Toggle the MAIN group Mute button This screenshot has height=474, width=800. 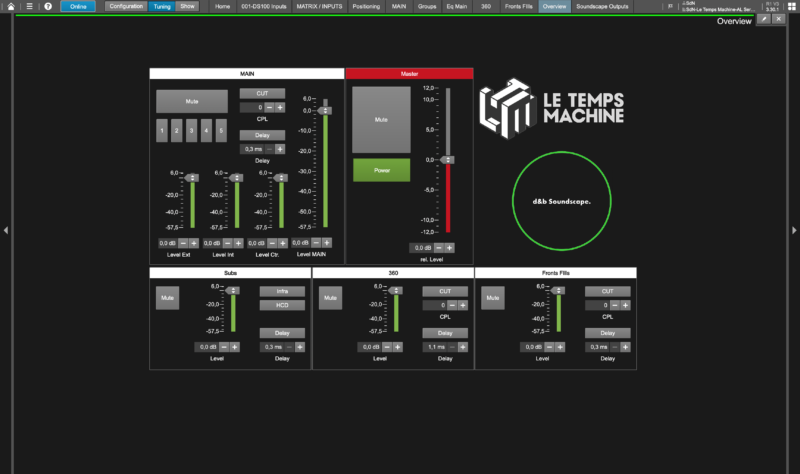pos(192,101)
